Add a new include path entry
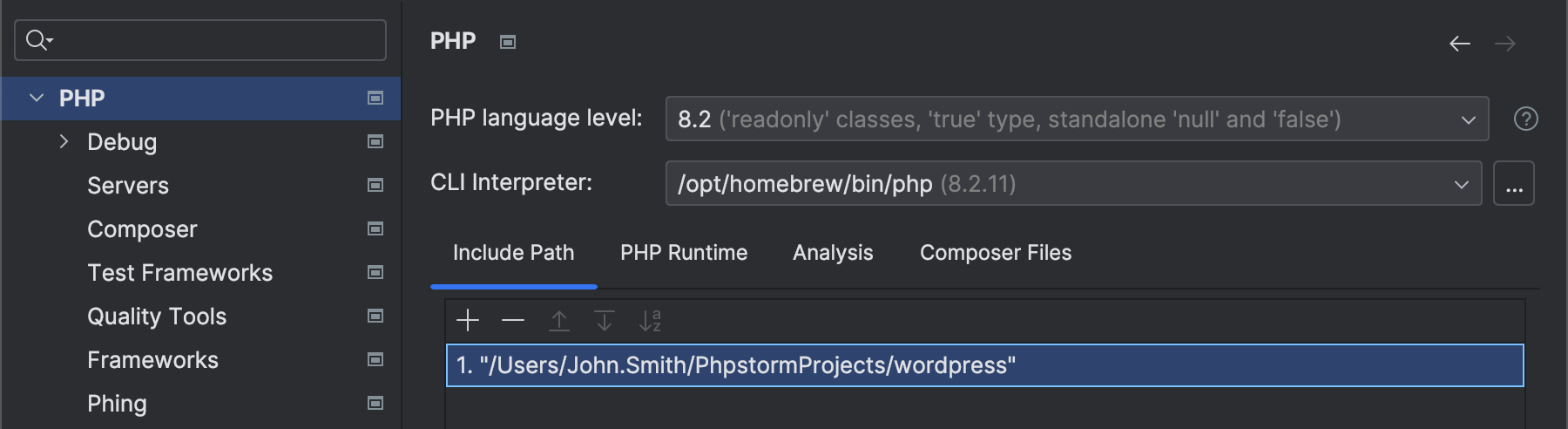The height and width of the screenshot is (429, 1568). point(468,321)
